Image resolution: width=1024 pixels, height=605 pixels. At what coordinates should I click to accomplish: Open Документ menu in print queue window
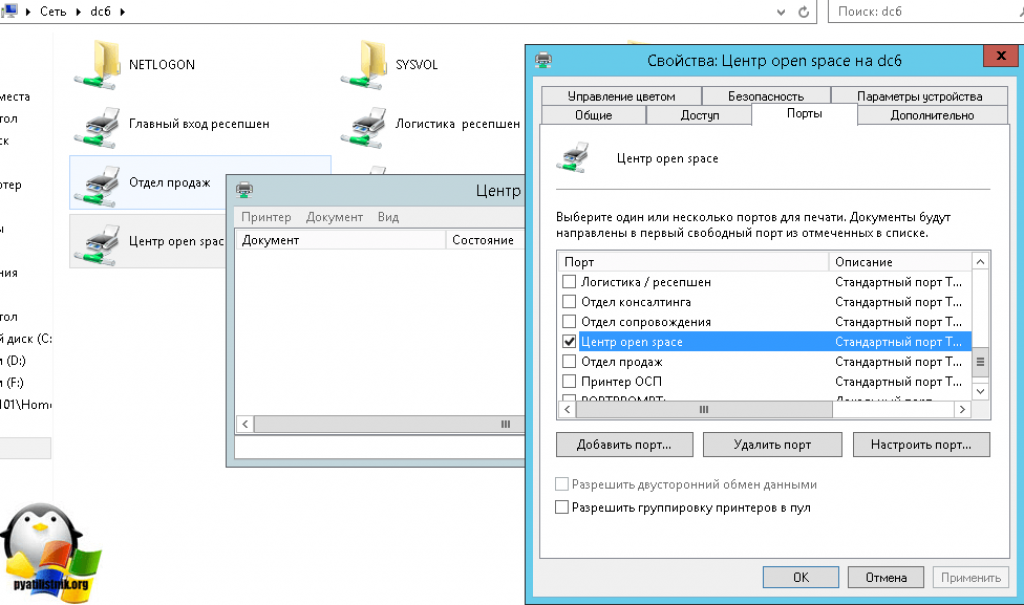(334, 217)
